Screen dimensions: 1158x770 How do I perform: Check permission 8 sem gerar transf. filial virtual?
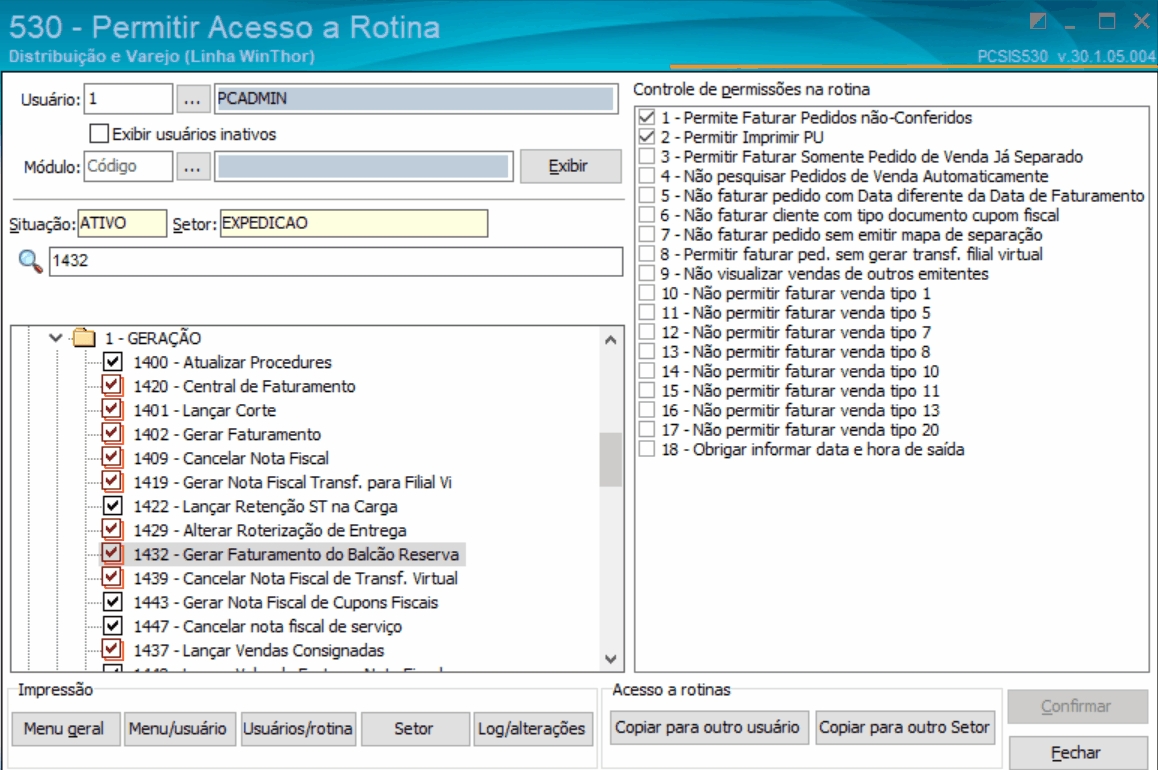[647, 254]
